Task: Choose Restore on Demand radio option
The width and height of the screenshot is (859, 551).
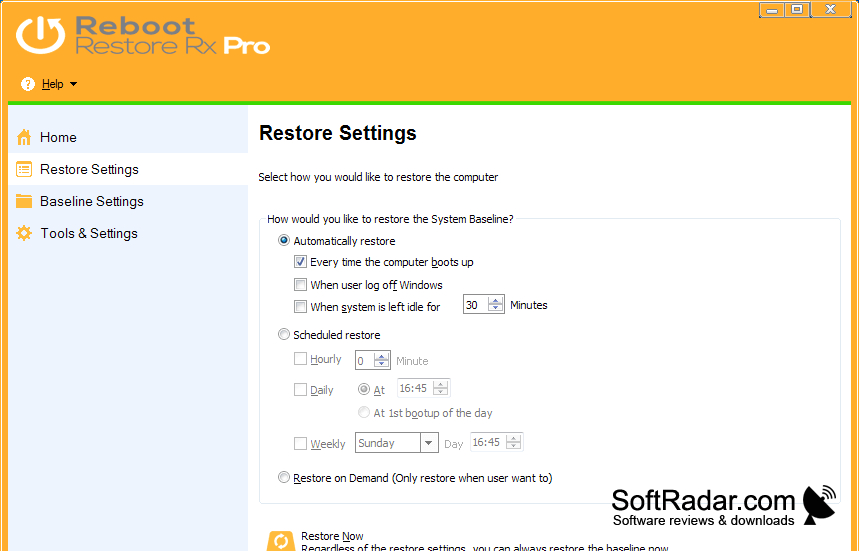Action: [284, 478]
